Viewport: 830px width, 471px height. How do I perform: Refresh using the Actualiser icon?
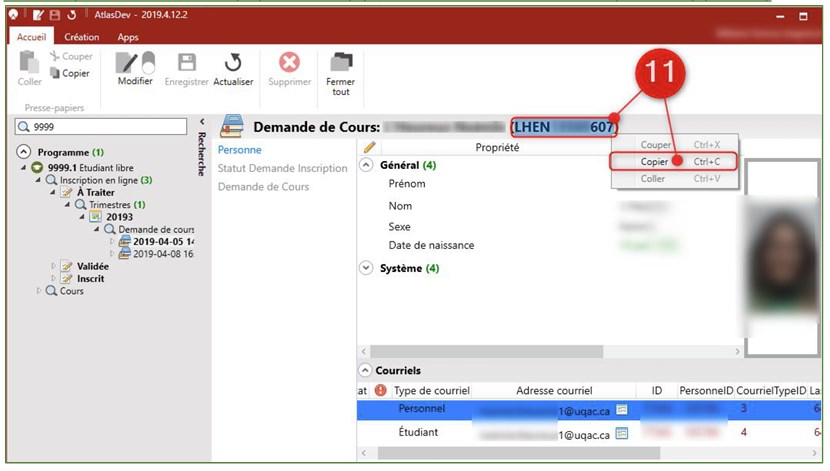[232, 63]
